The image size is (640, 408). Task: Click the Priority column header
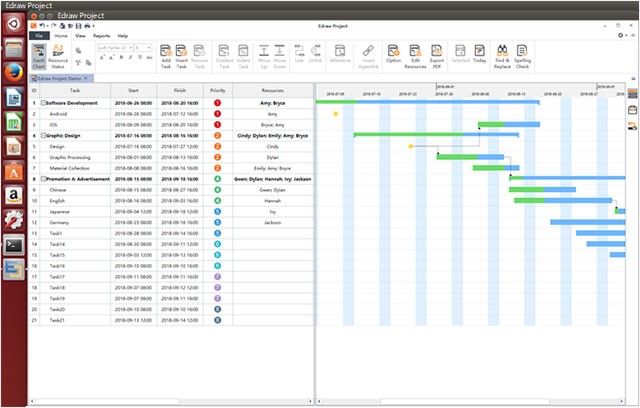coord(217,90)
